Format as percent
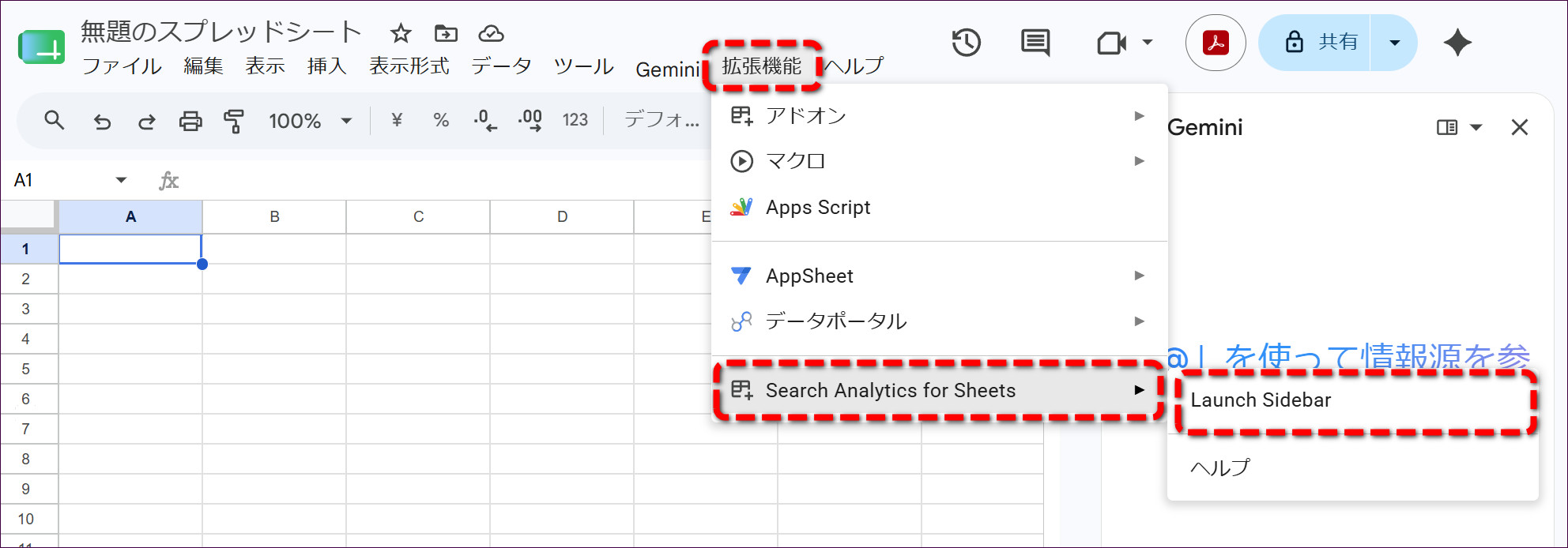Image resolution: width=1568 pixels, height=548 pixels. (x=441, y=120)
